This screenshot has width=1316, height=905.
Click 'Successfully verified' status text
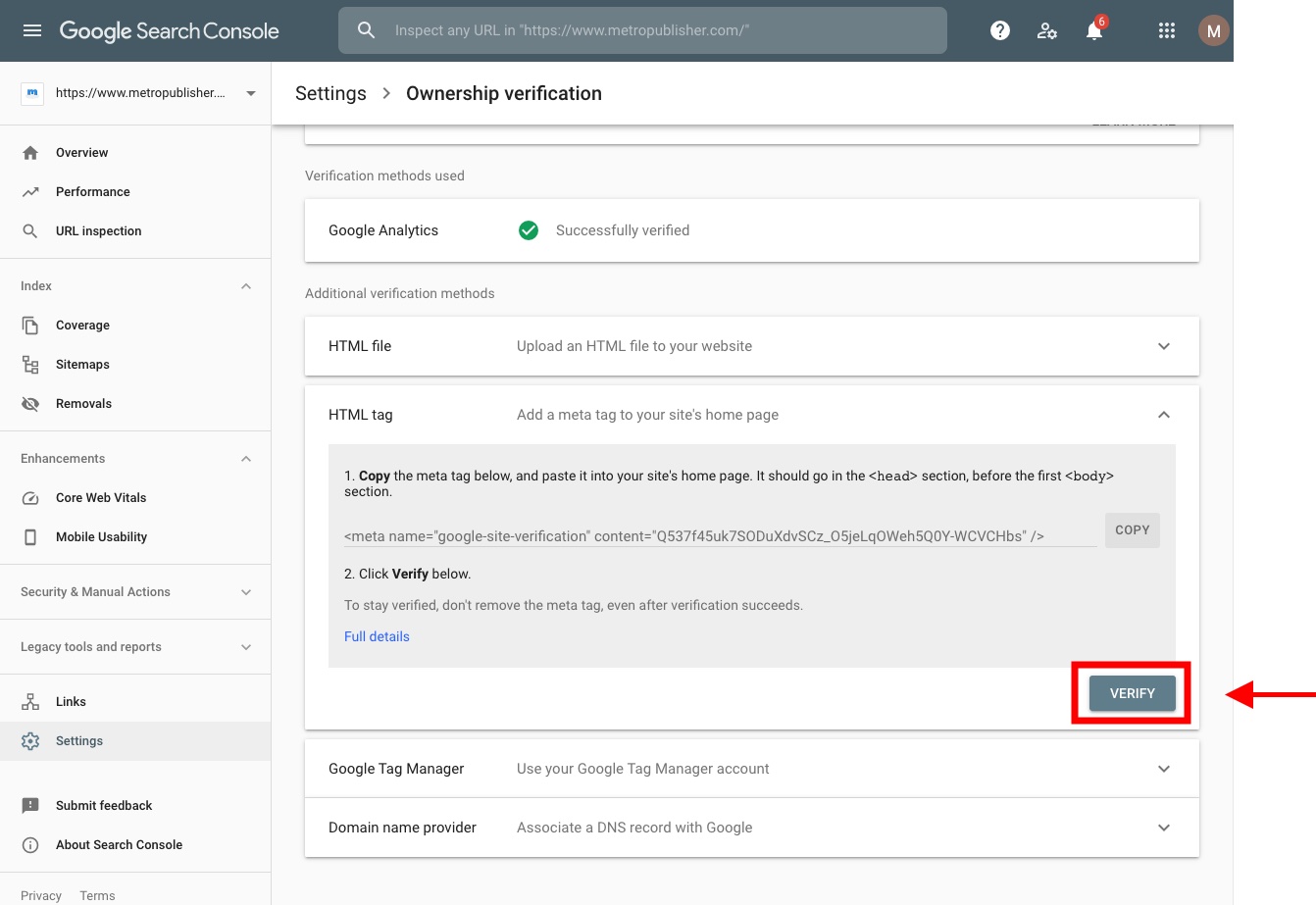623,230
